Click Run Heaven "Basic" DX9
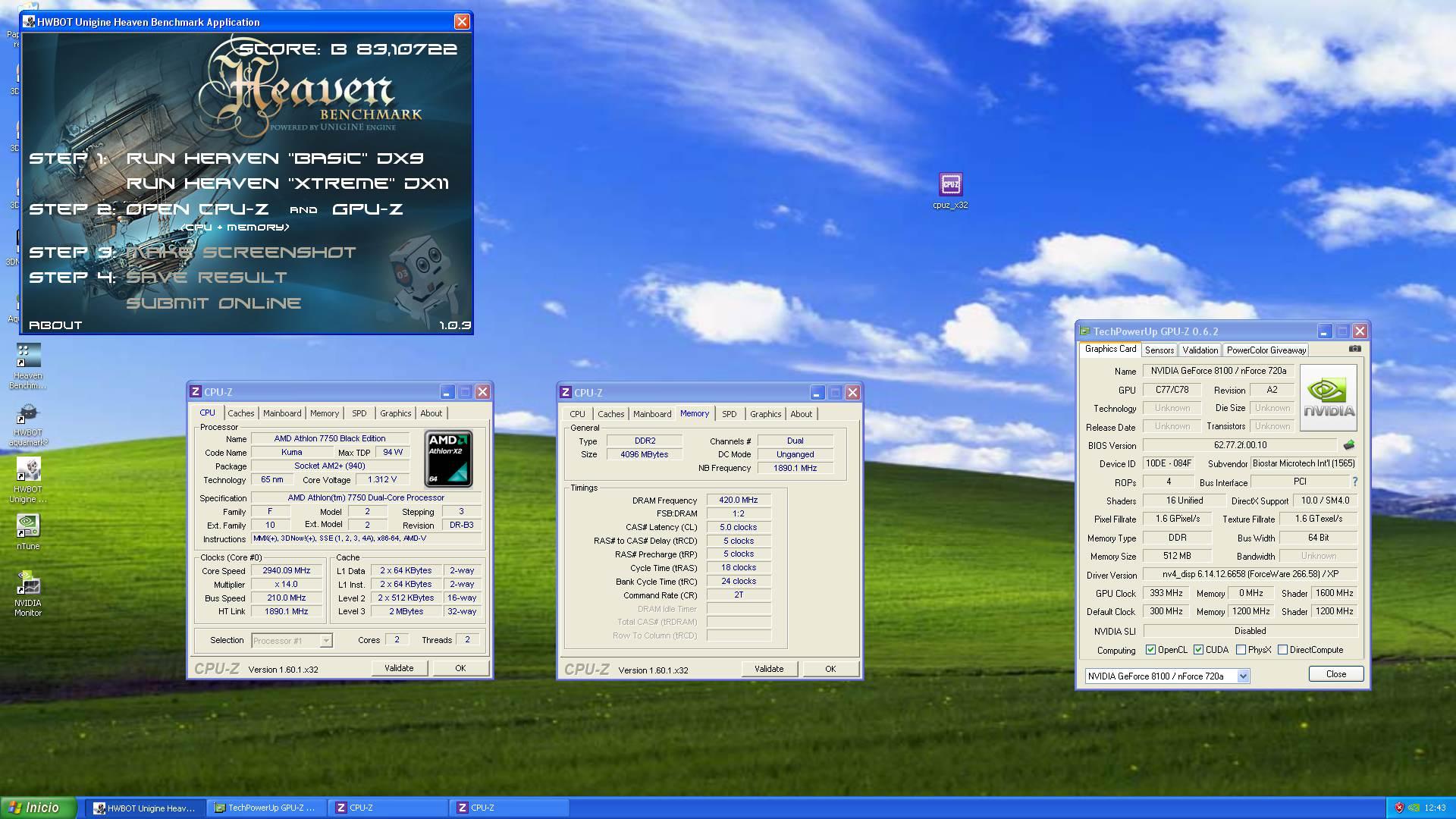 point(275,158)
